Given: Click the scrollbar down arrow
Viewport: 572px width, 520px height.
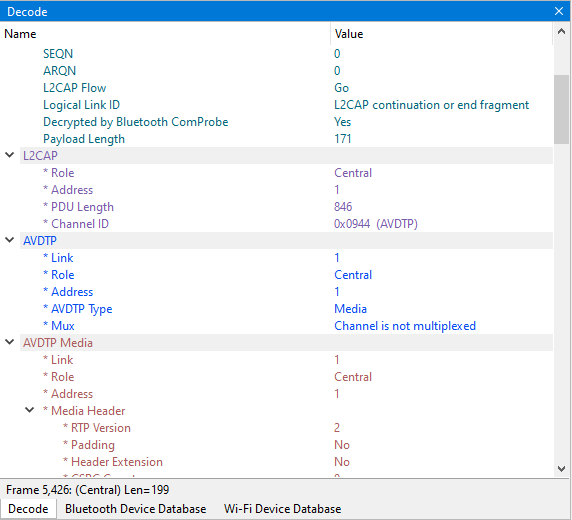Looking at the screenshot, I should (x=561, y=469).
